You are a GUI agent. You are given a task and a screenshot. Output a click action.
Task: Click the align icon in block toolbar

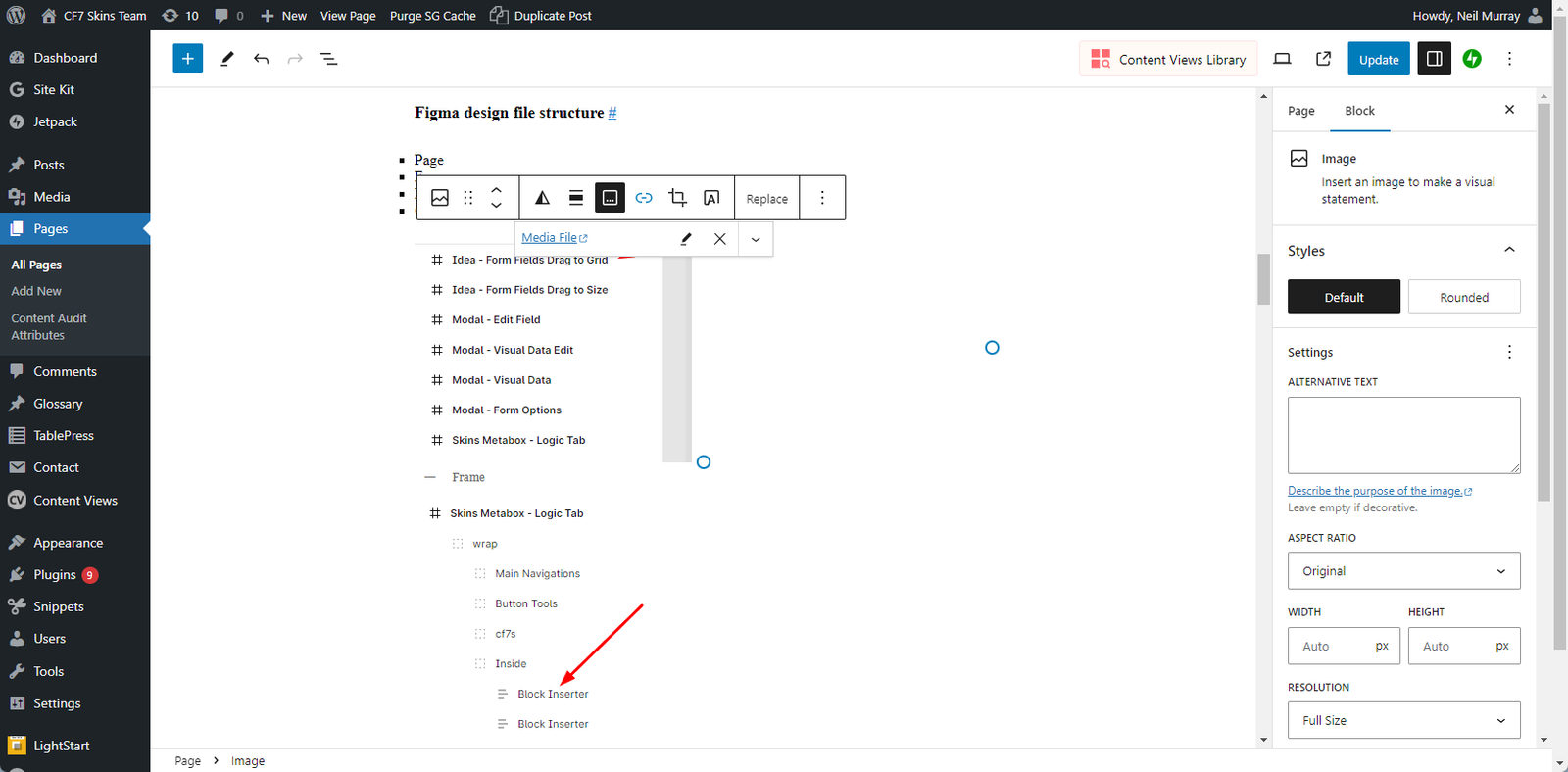[576, 198]
